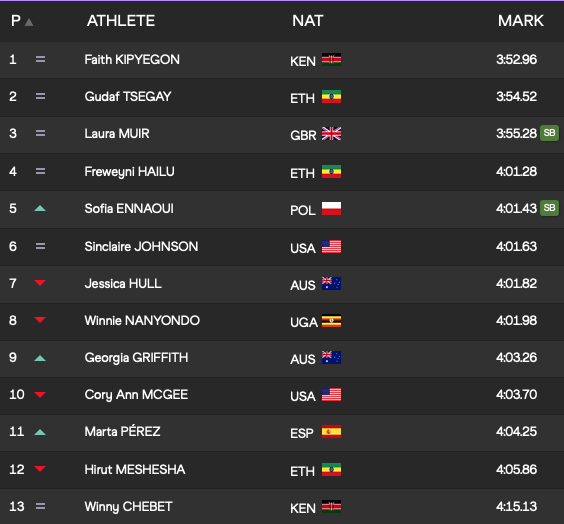This screenshot has height=524, width=564.
Task: Click the Uganda flag for Winnie Nanyondo
Action: [x=331, y=321]
